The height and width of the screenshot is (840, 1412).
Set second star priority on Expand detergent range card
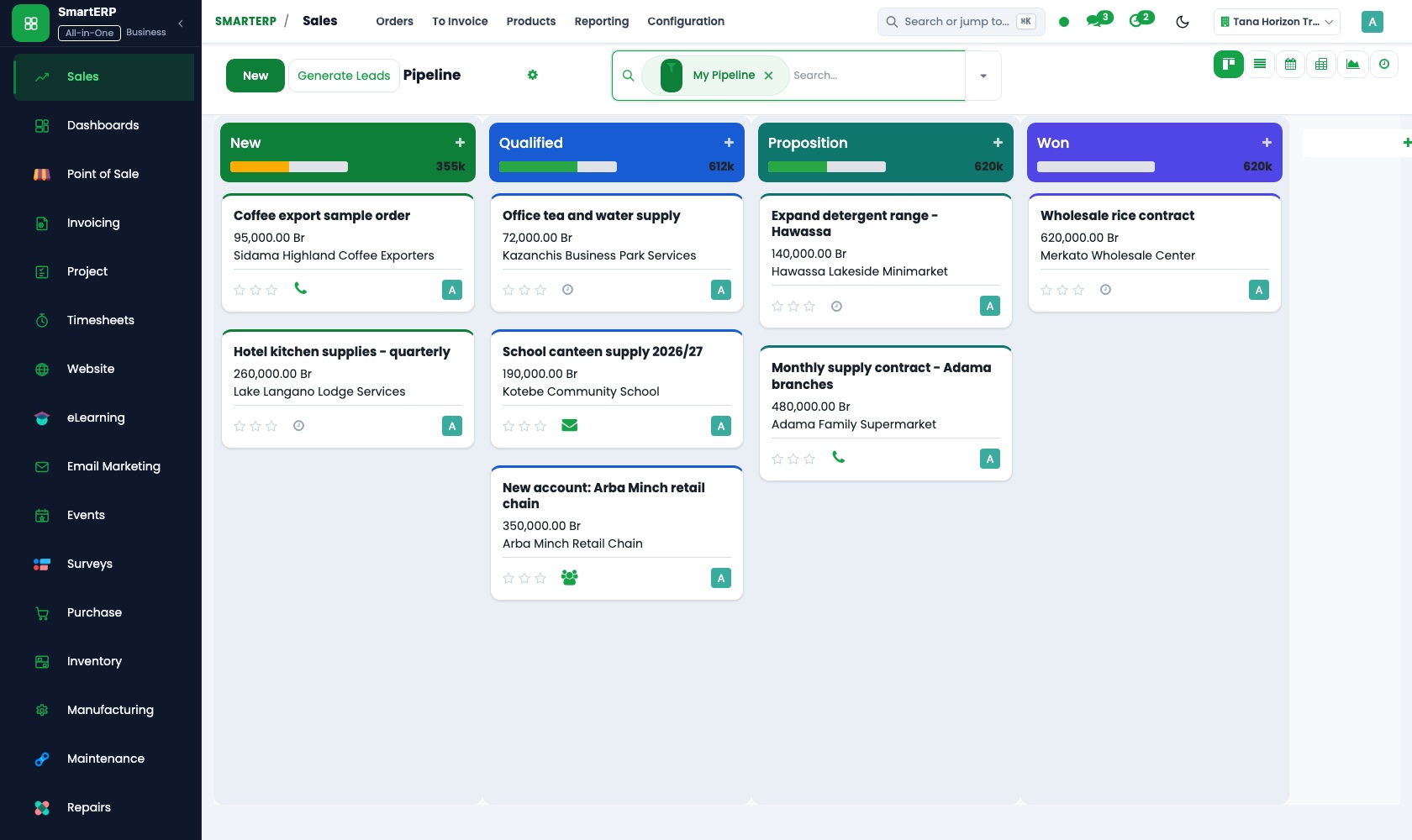pyautogui.click(x=793, y=306)
